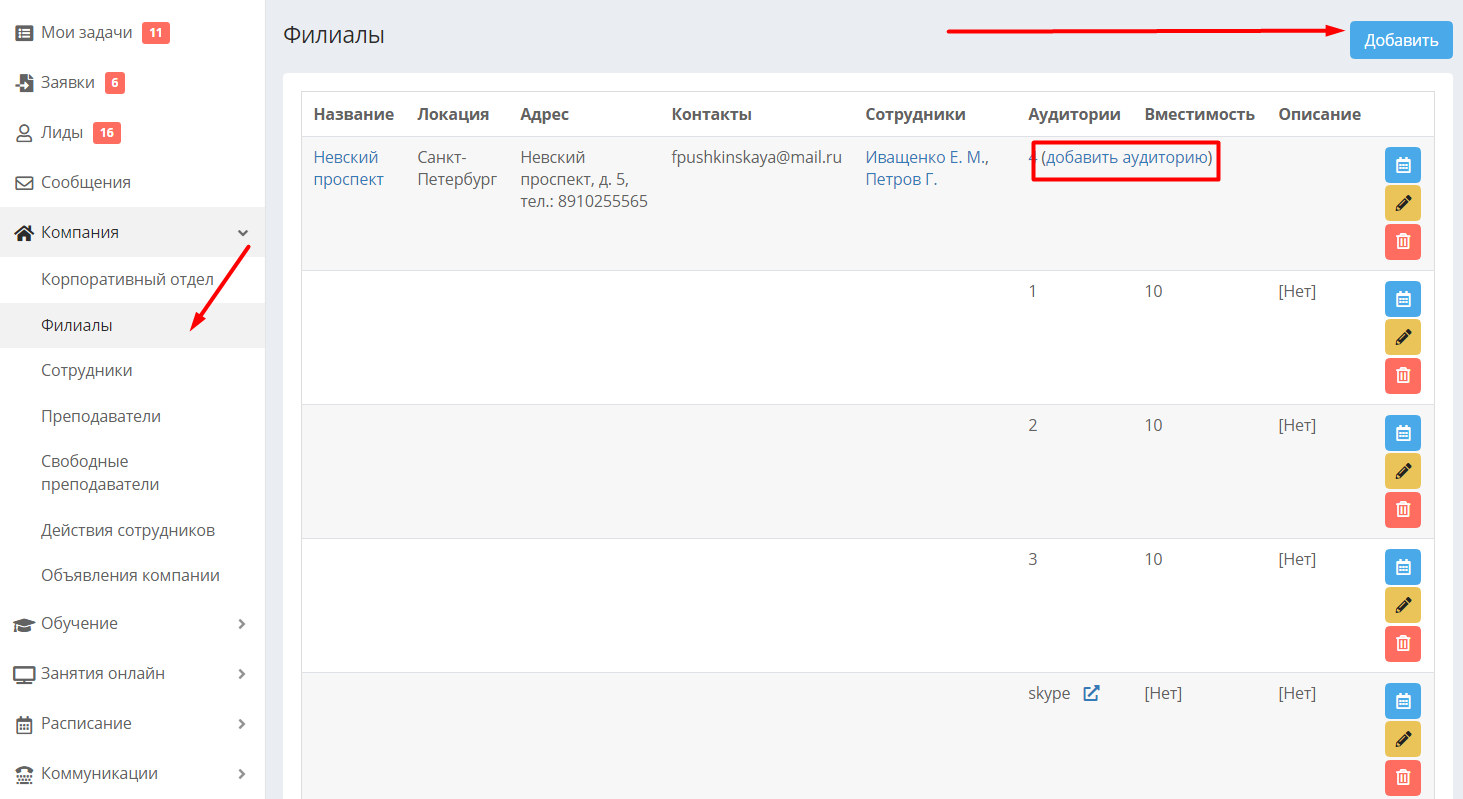Click the добавить аудиторию link
This screenshot has height=799, width=1463.
click(1126, 158)
